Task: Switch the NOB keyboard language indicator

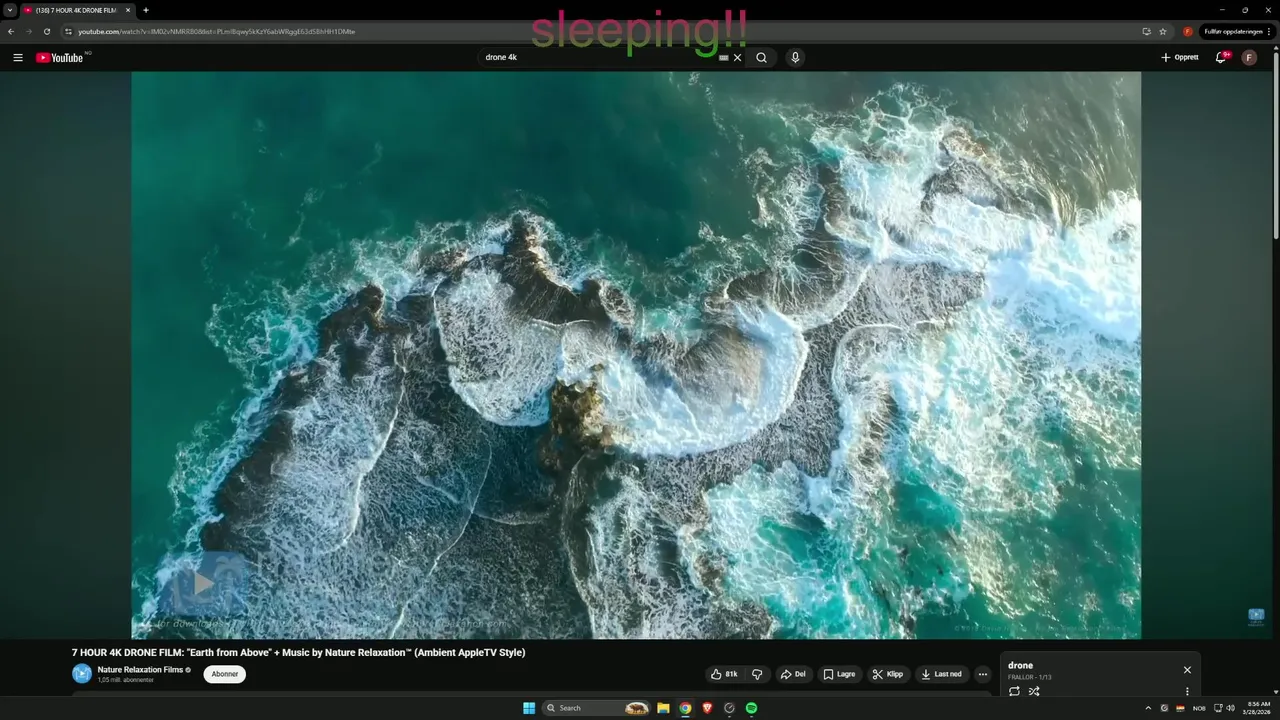Action: coord(1199,708)
